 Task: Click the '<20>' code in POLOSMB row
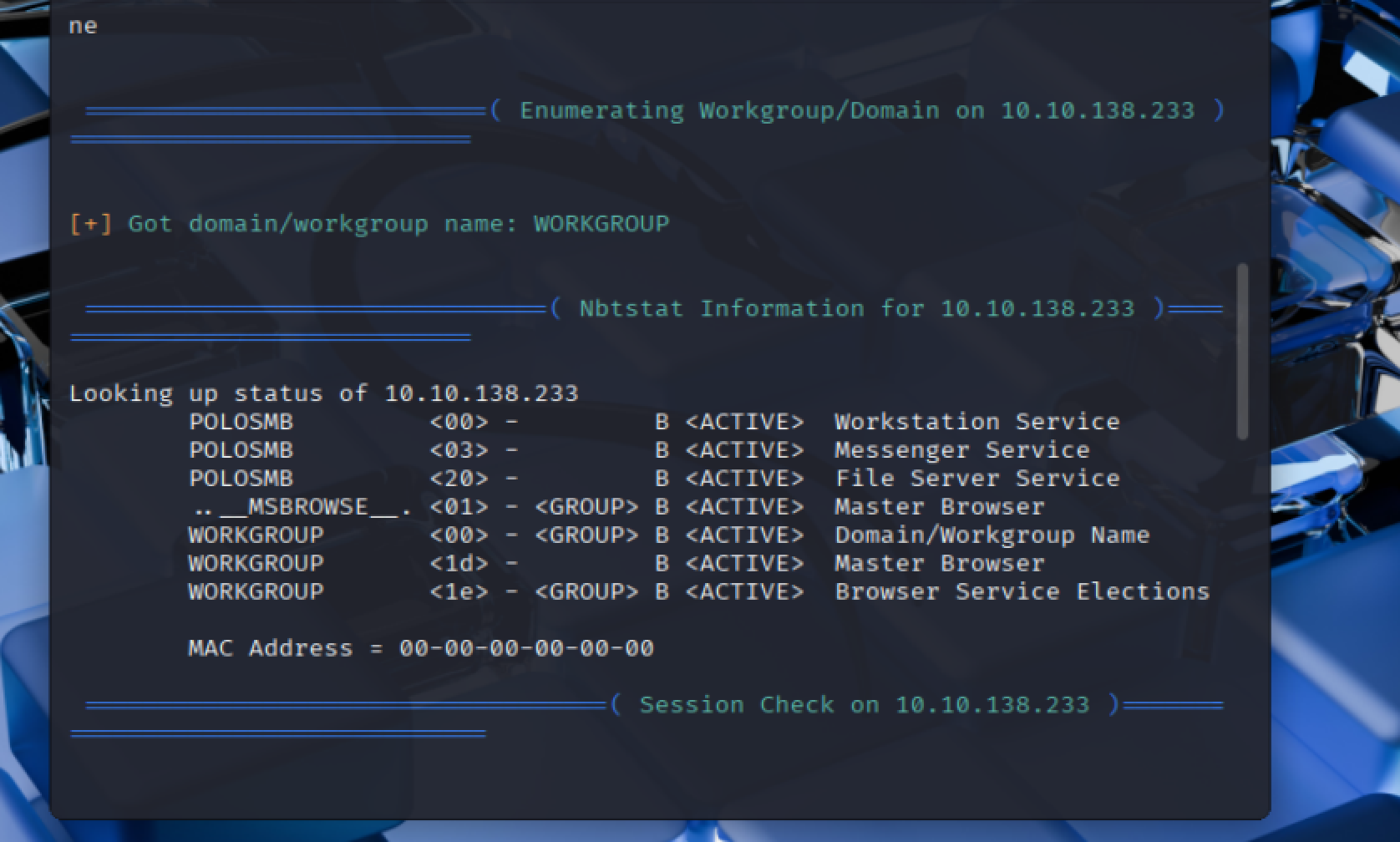459,479
